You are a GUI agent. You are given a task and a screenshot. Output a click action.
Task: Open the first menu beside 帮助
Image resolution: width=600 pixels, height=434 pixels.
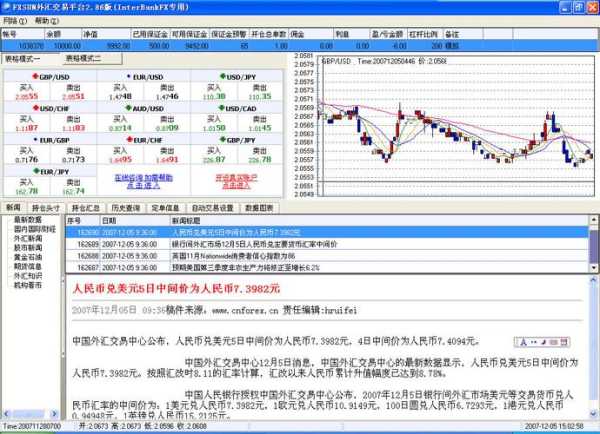15,21
